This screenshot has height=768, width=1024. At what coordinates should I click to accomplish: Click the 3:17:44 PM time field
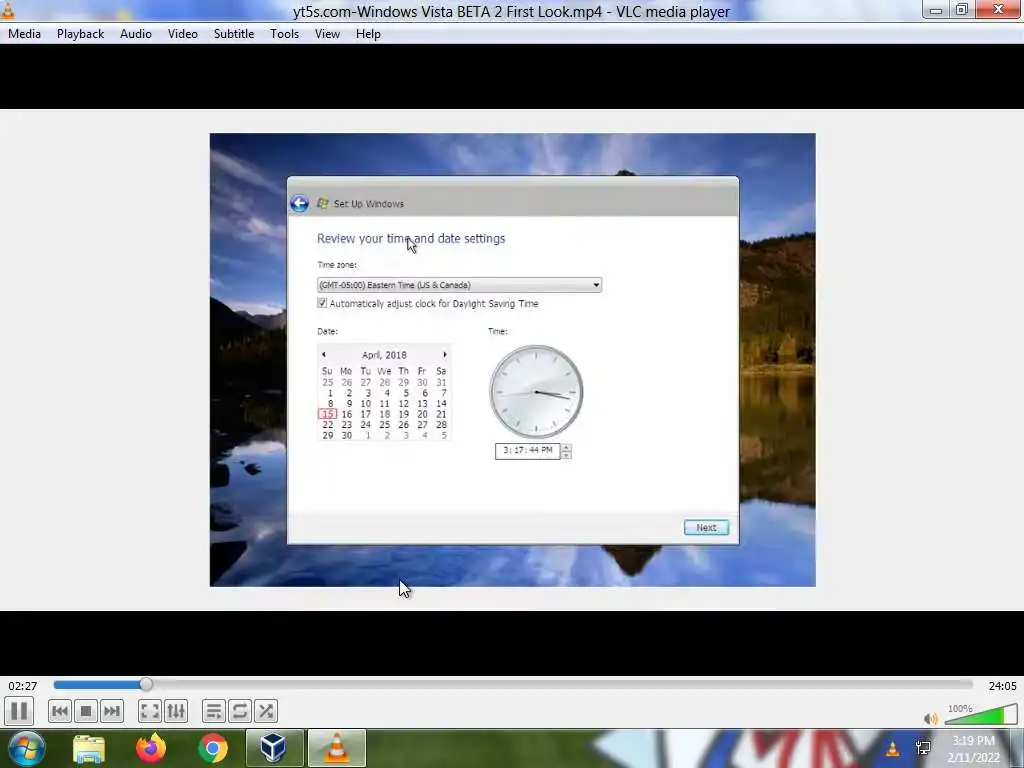[x=528, y=450]
